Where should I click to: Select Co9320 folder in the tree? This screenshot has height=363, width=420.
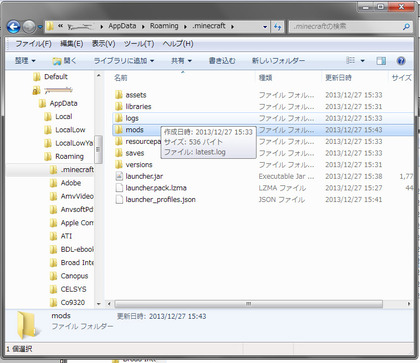pos(73,303)
